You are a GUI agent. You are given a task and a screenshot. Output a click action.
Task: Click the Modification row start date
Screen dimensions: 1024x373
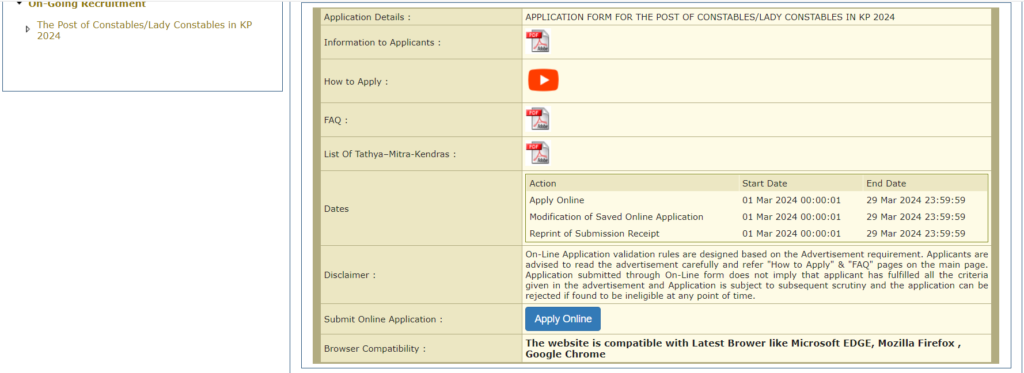click(x=792, y=217)
